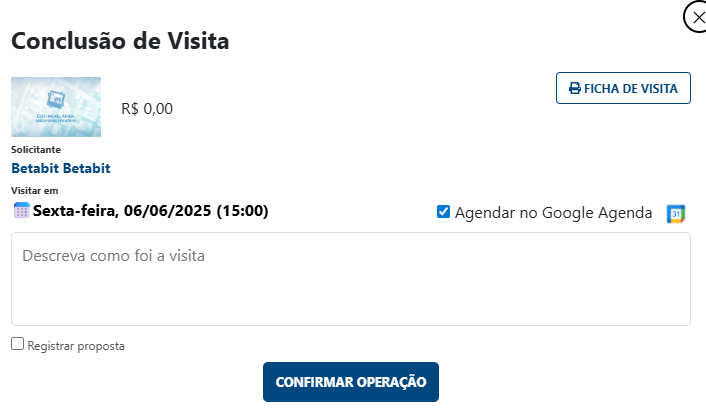Click the property thumbnail image
Screen dimensions: 706x419
(56, 107)
